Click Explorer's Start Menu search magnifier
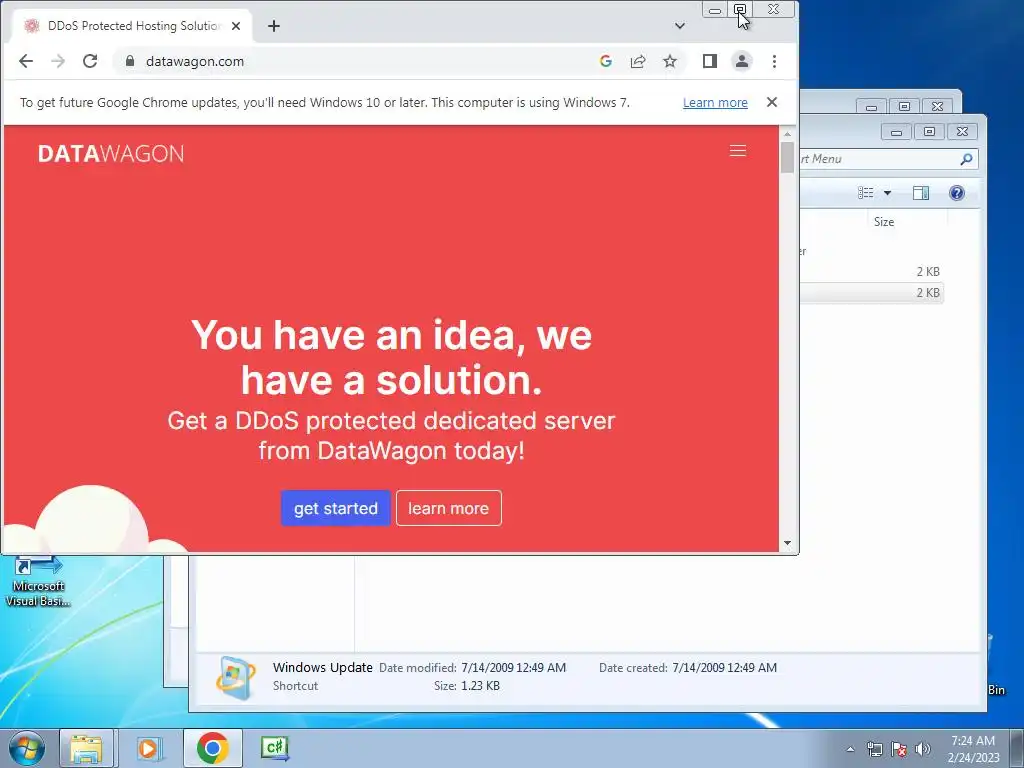1024x768 pixels. tap(966, 159)
